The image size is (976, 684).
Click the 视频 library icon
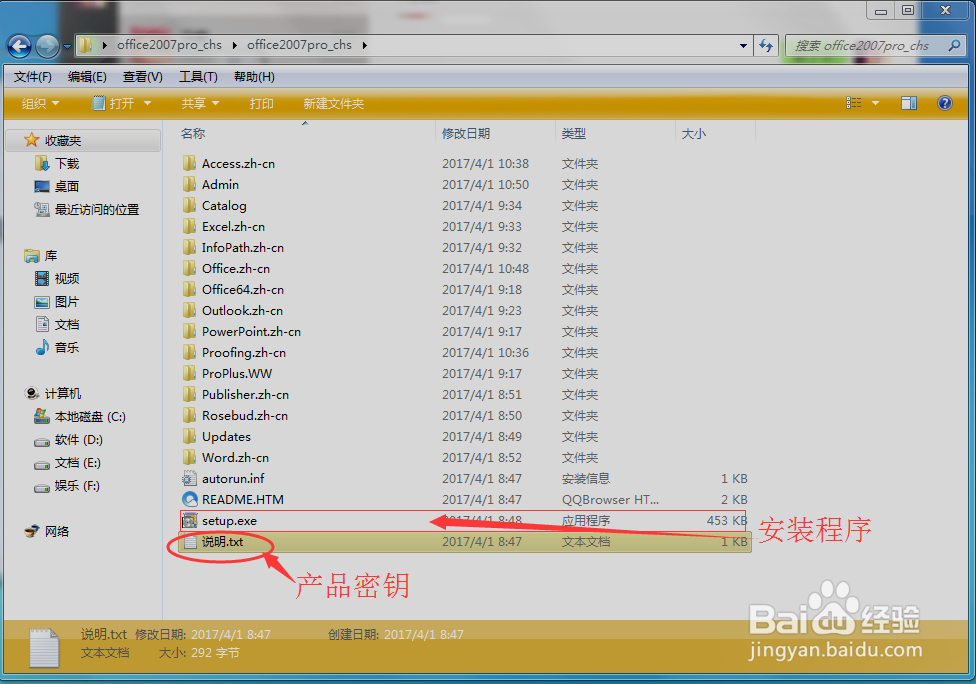pos(42,278)
